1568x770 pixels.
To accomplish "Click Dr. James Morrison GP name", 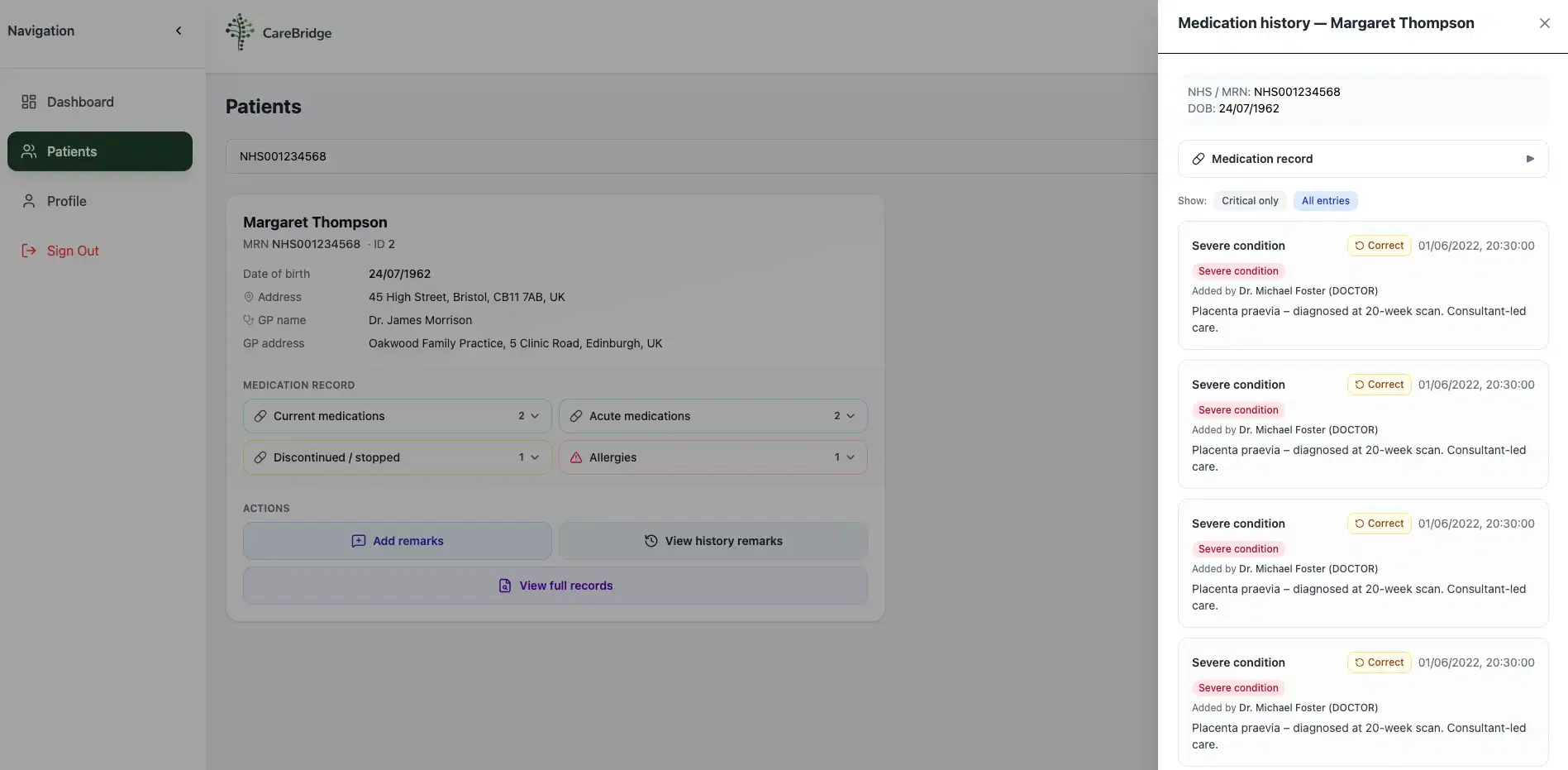I will [x=420, y=320].
